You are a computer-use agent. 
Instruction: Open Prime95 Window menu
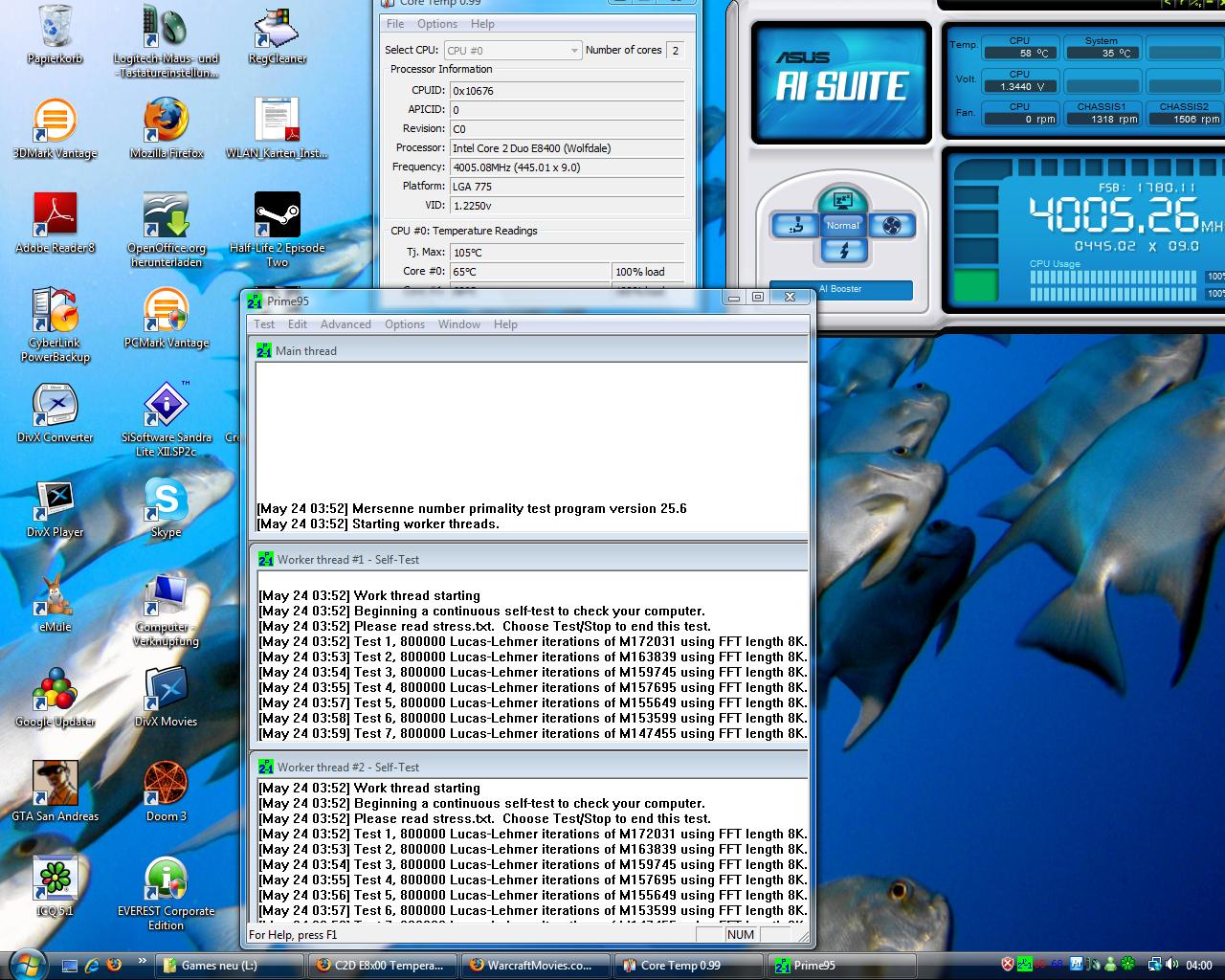click(459, 324)
